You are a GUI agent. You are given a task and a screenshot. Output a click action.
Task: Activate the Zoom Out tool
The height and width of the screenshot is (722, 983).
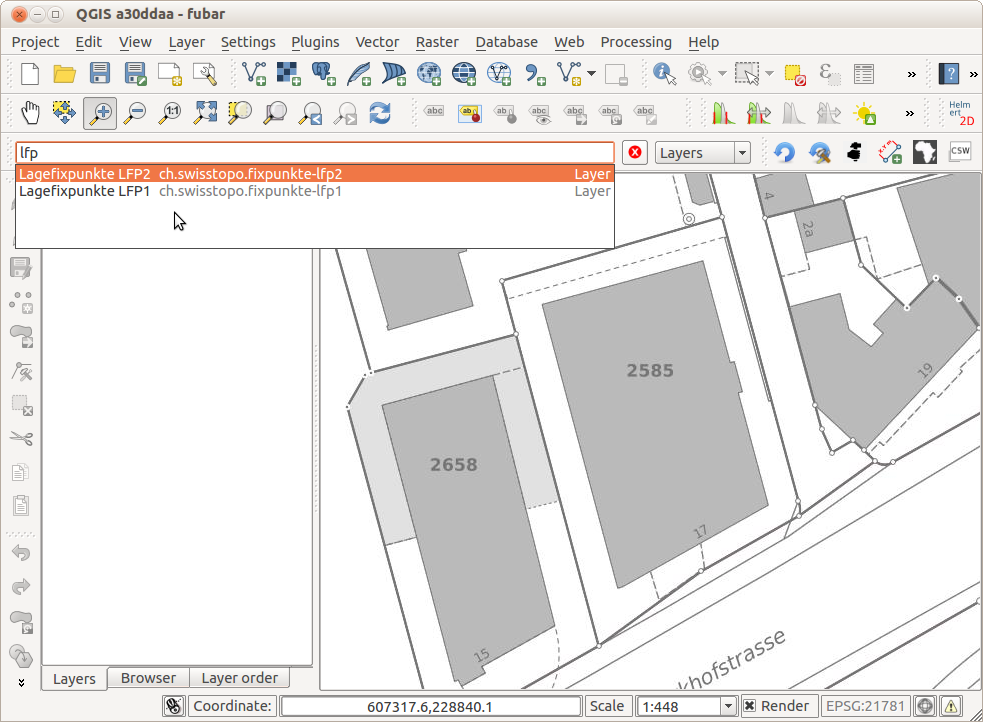coord(135,113)
